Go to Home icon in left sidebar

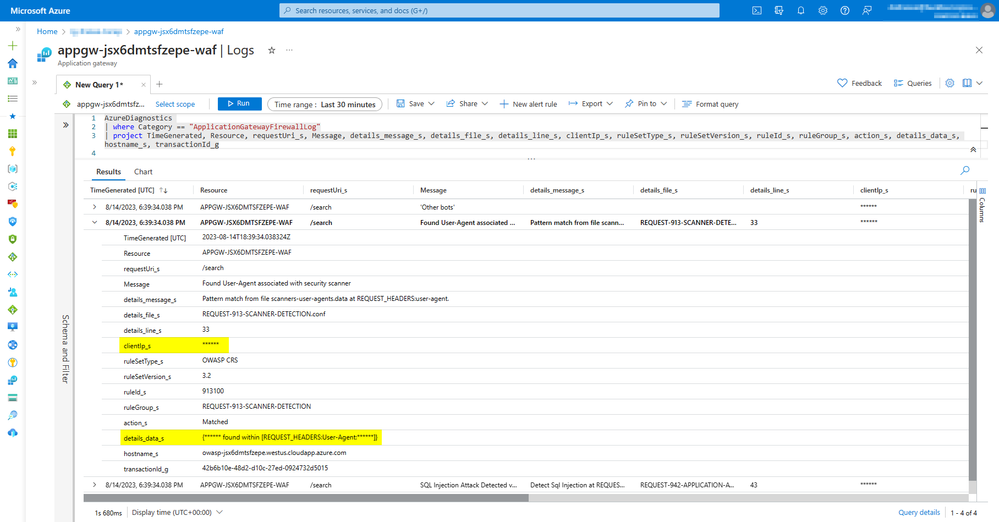(13, 63)
